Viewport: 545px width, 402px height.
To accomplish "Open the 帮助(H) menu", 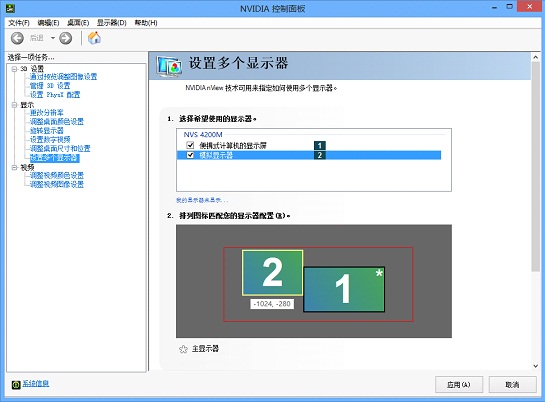I will tap(146, 23).
